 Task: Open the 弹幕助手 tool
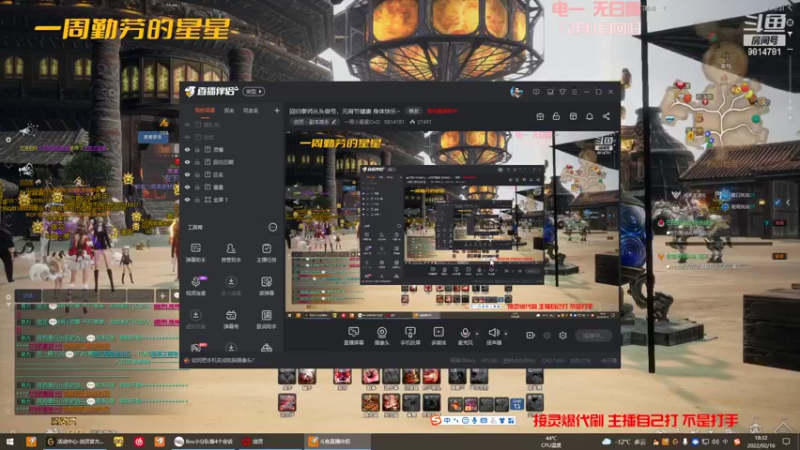195,253
